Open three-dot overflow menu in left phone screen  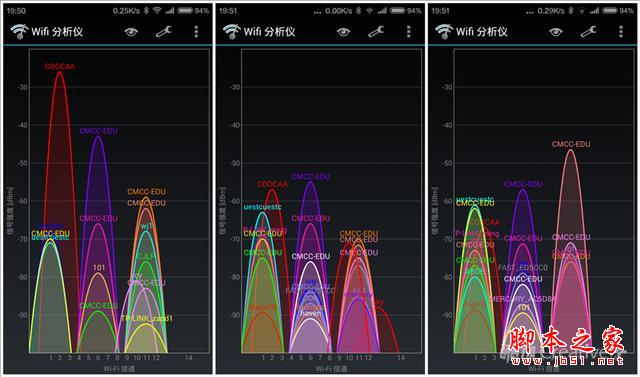196,31
